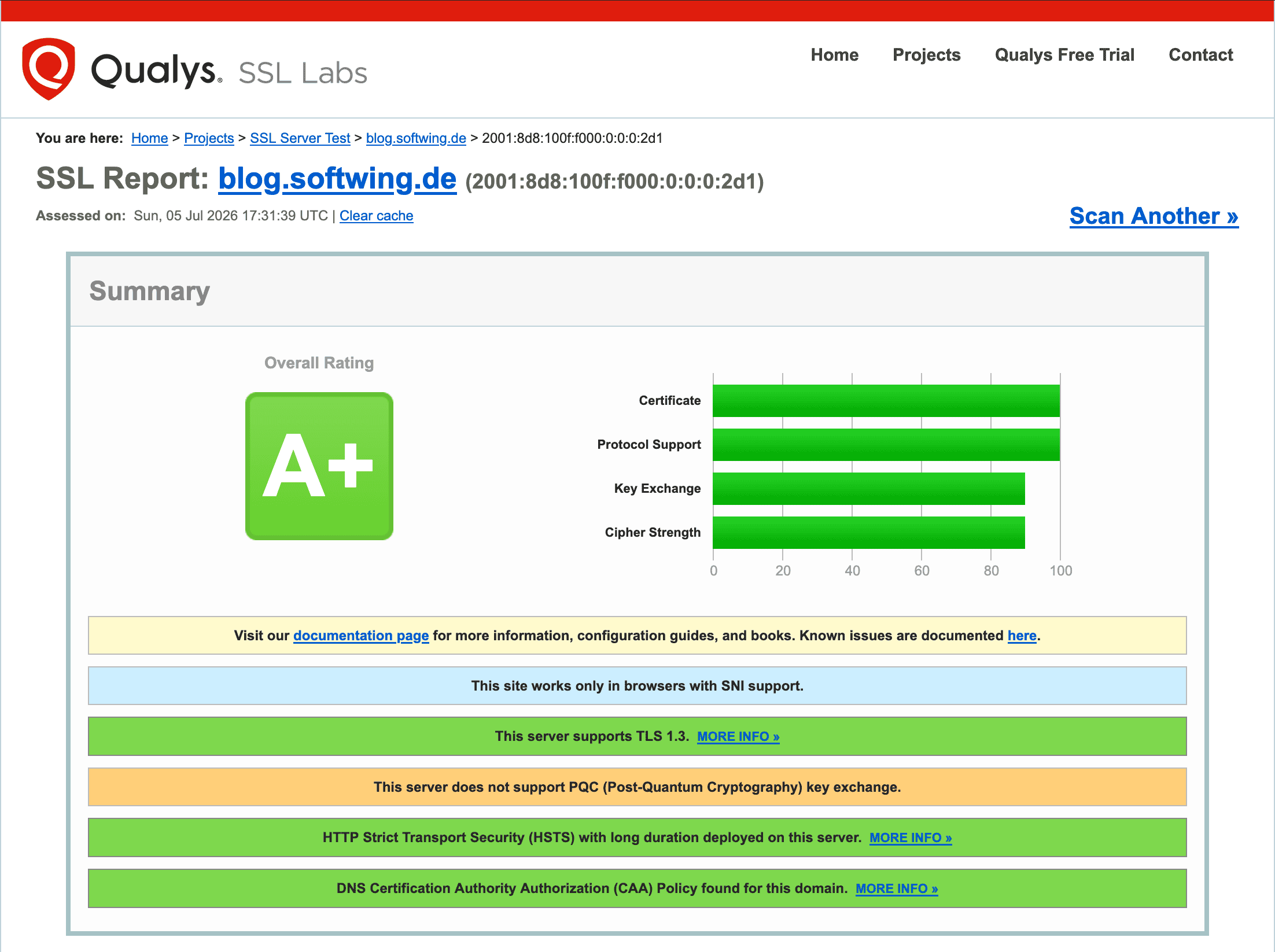Open MORE INFO for CAA policy

897,888
